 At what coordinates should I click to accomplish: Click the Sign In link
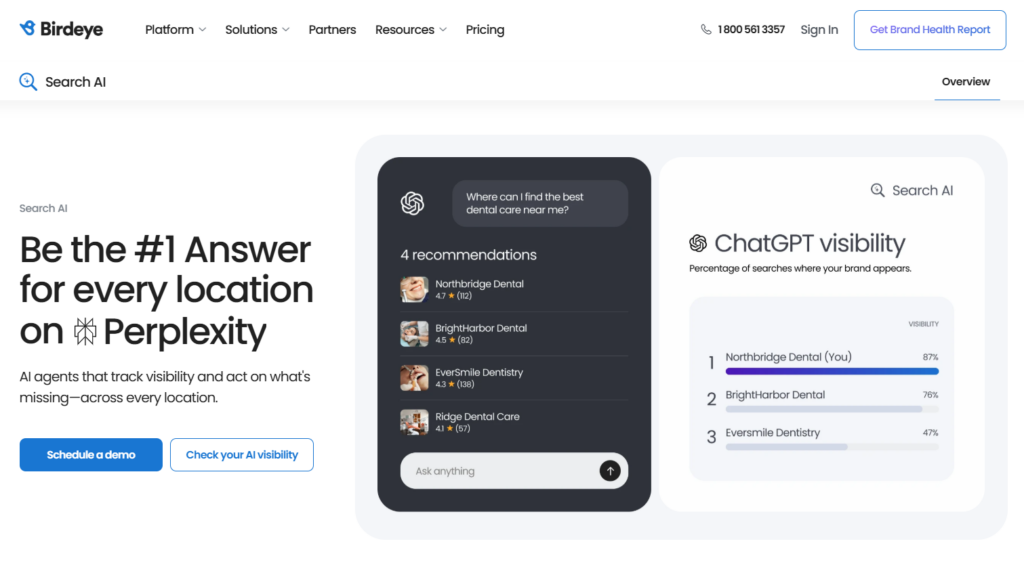coord(819,30)
